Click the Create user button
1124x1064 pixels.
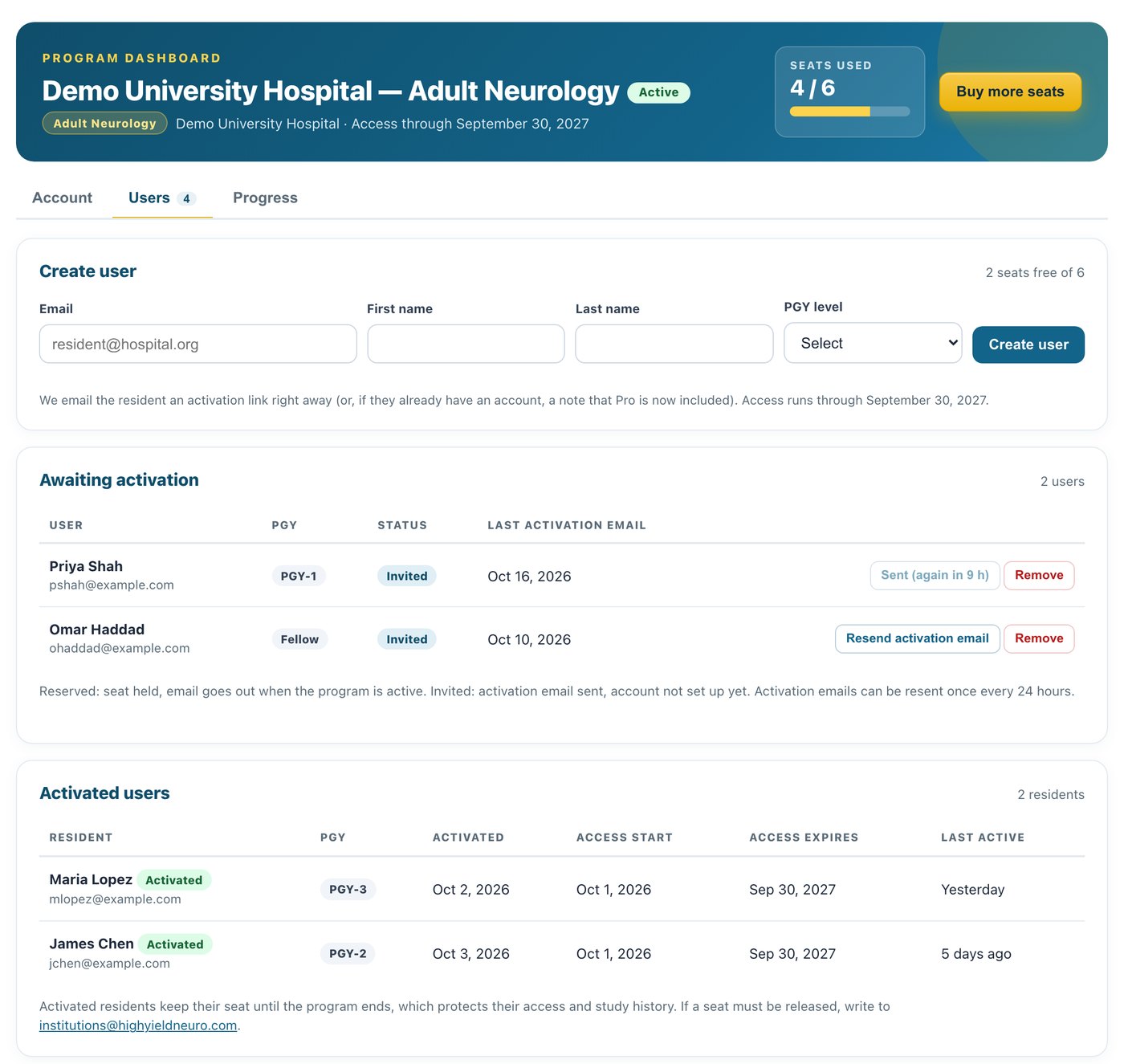pyautogui.click(x=1028, y=344)
